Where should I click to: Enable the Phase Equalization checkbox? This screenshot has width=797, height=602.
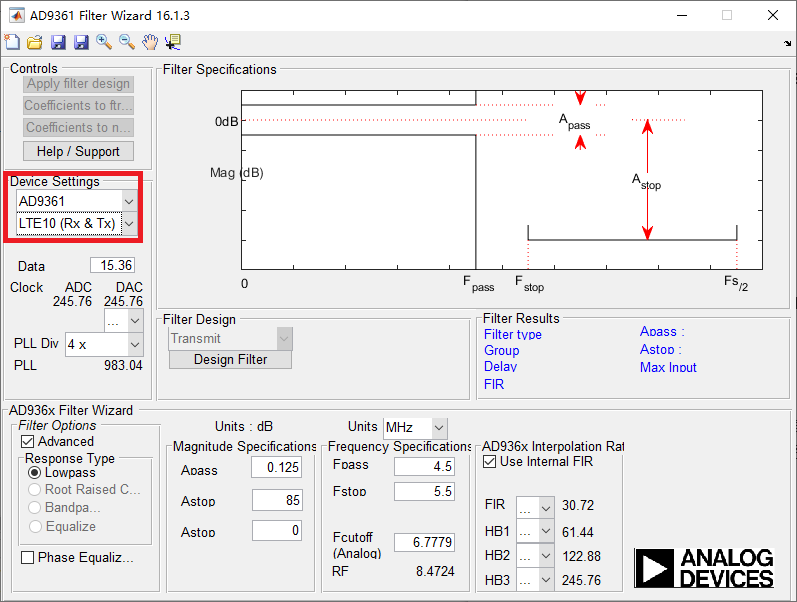pyautogui.click(x=28, y=557)
